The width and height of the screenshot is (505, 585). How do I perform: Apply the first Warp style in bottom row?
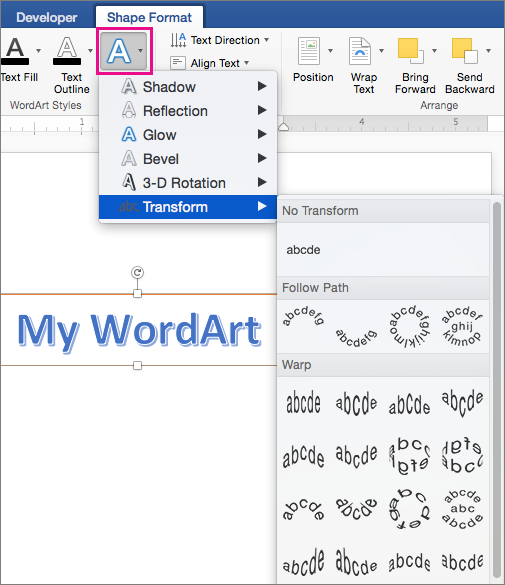coord(303,561)
